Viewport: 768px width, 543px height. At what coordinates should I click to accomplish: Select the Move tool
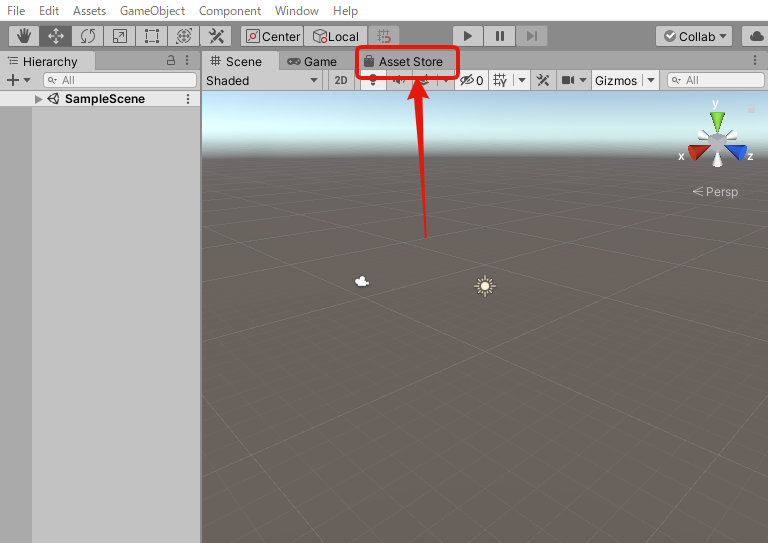pos(56,36)
